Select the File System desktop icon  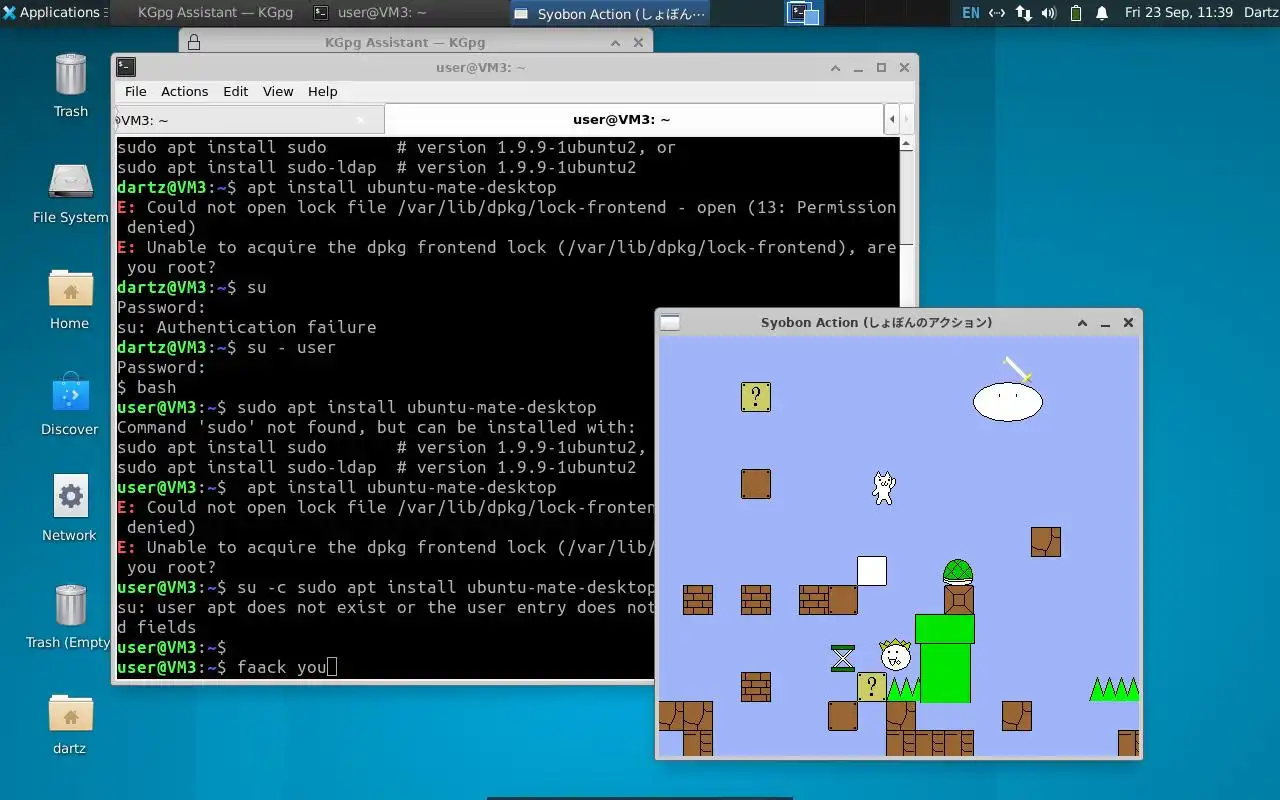click(70, 192)
